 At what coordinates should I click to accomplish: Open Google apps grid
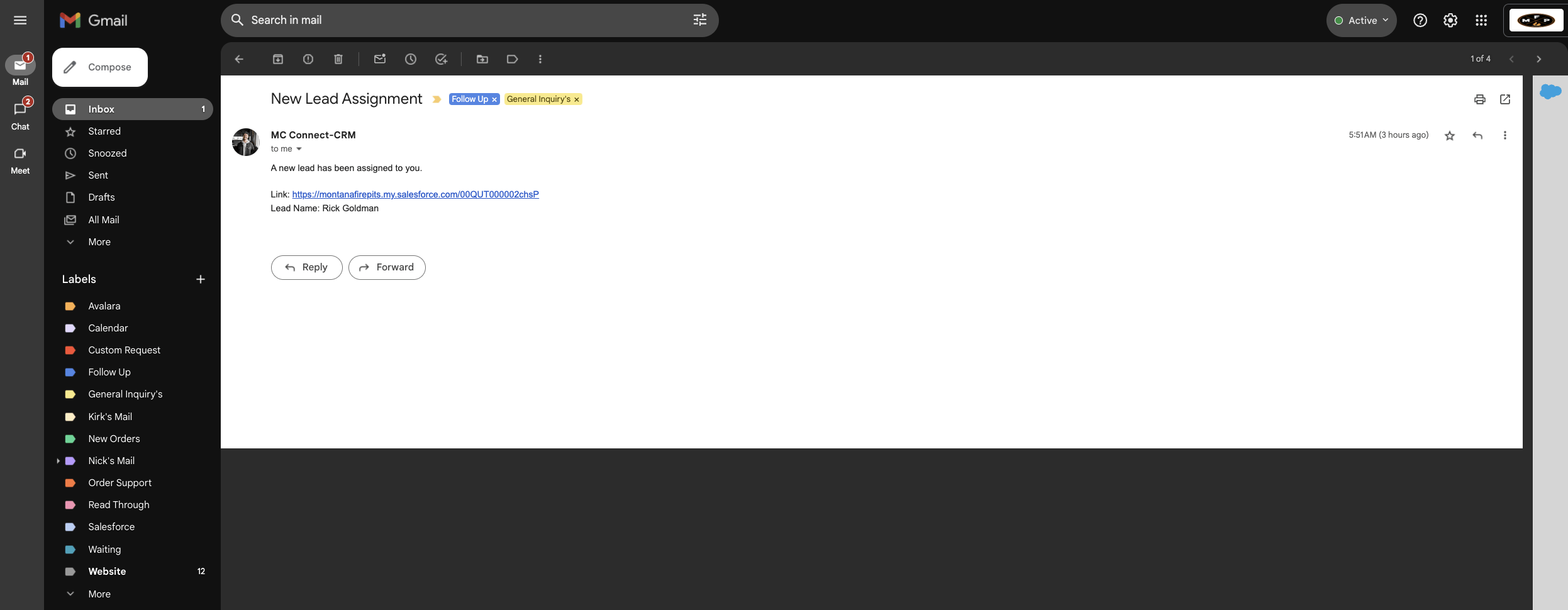1481,21
